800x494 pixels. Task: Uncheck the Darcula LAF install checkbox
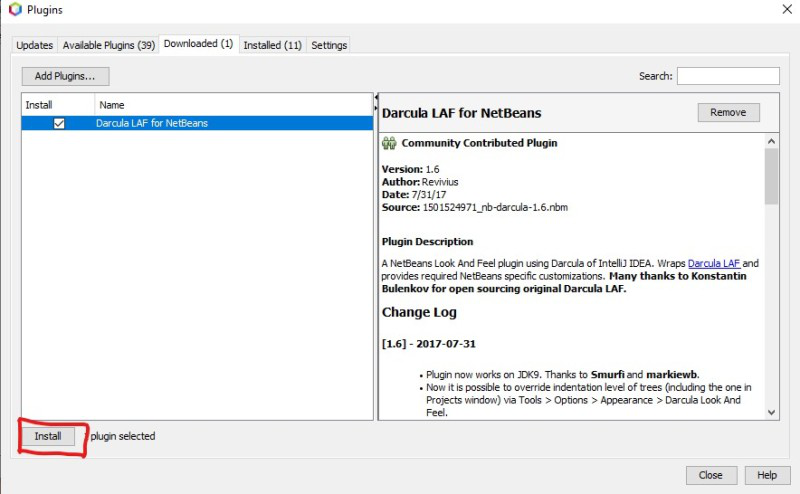59,124
